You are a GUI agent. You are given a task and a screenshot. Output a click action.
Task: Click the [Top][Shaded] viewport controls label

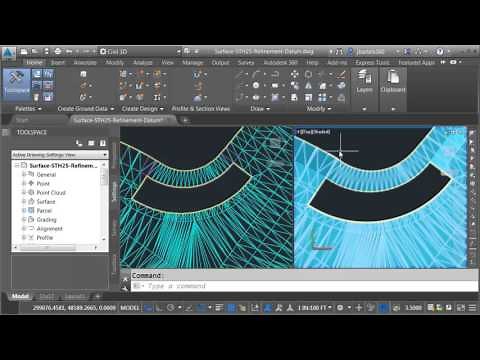point(313,132)
